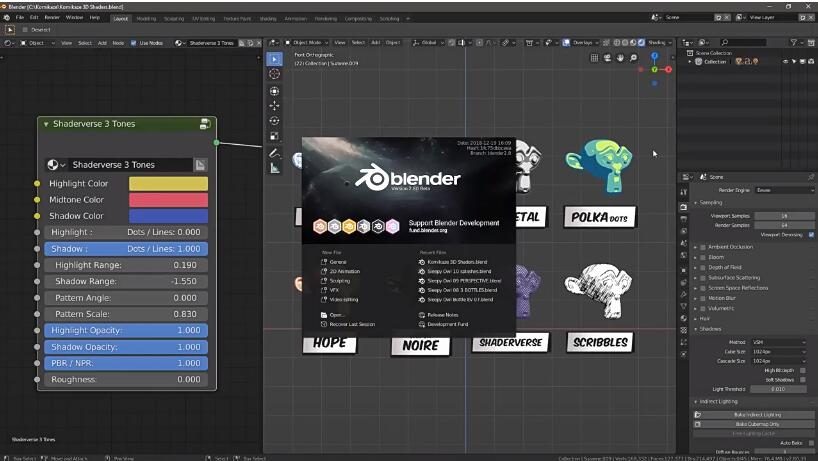Click Recover Last Session in splash
Image resolution: width=818 pixels, height=461 pixels.
(348, 324)
